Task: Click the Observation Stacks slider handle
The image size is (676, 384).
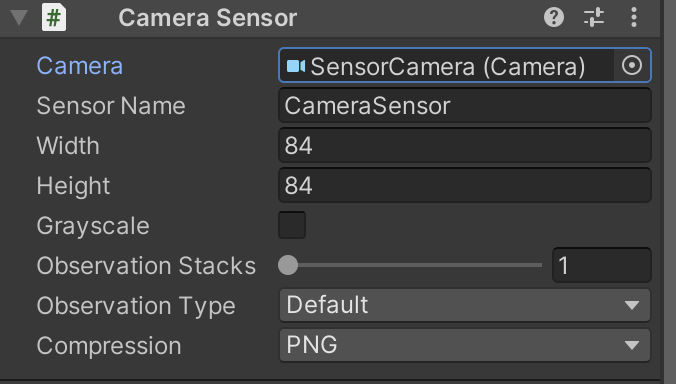Action: [288, 265]
